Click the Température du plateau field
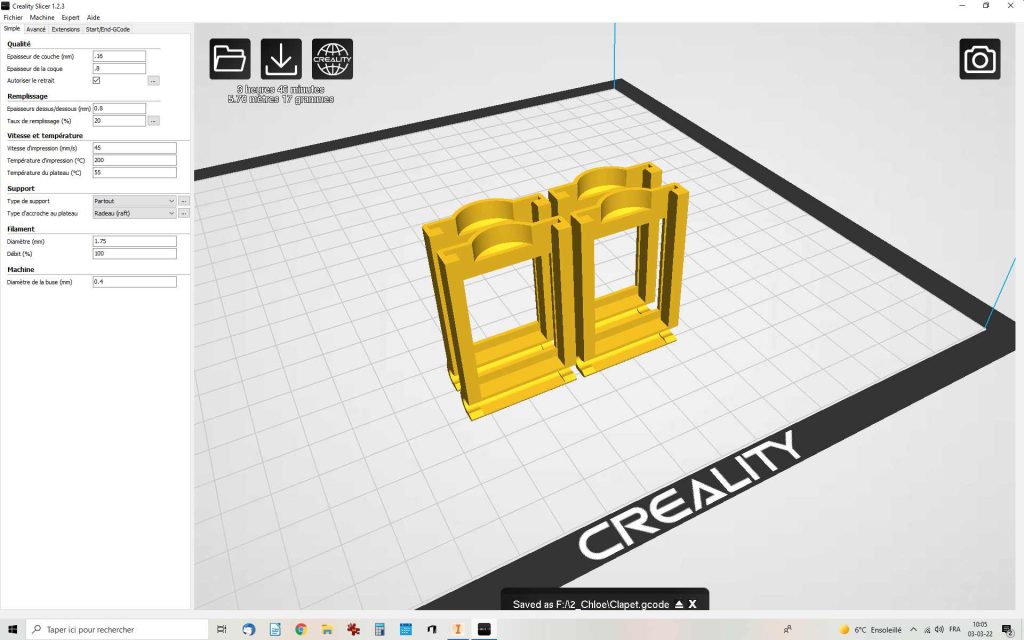1024x640 pixels. click(135, 172)
